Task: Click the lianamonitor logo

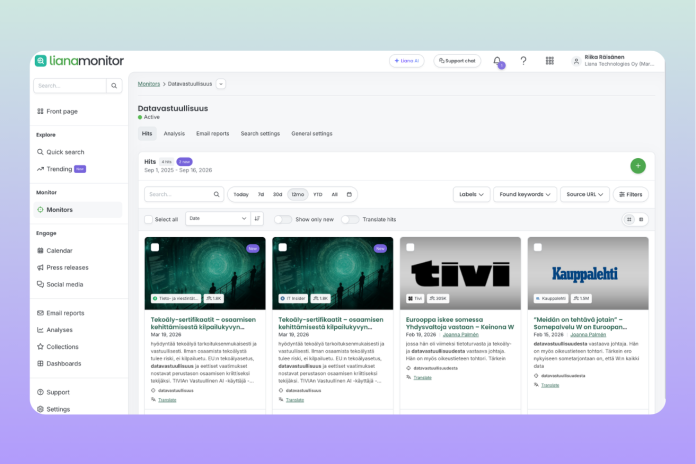Action: pos(79,61)
